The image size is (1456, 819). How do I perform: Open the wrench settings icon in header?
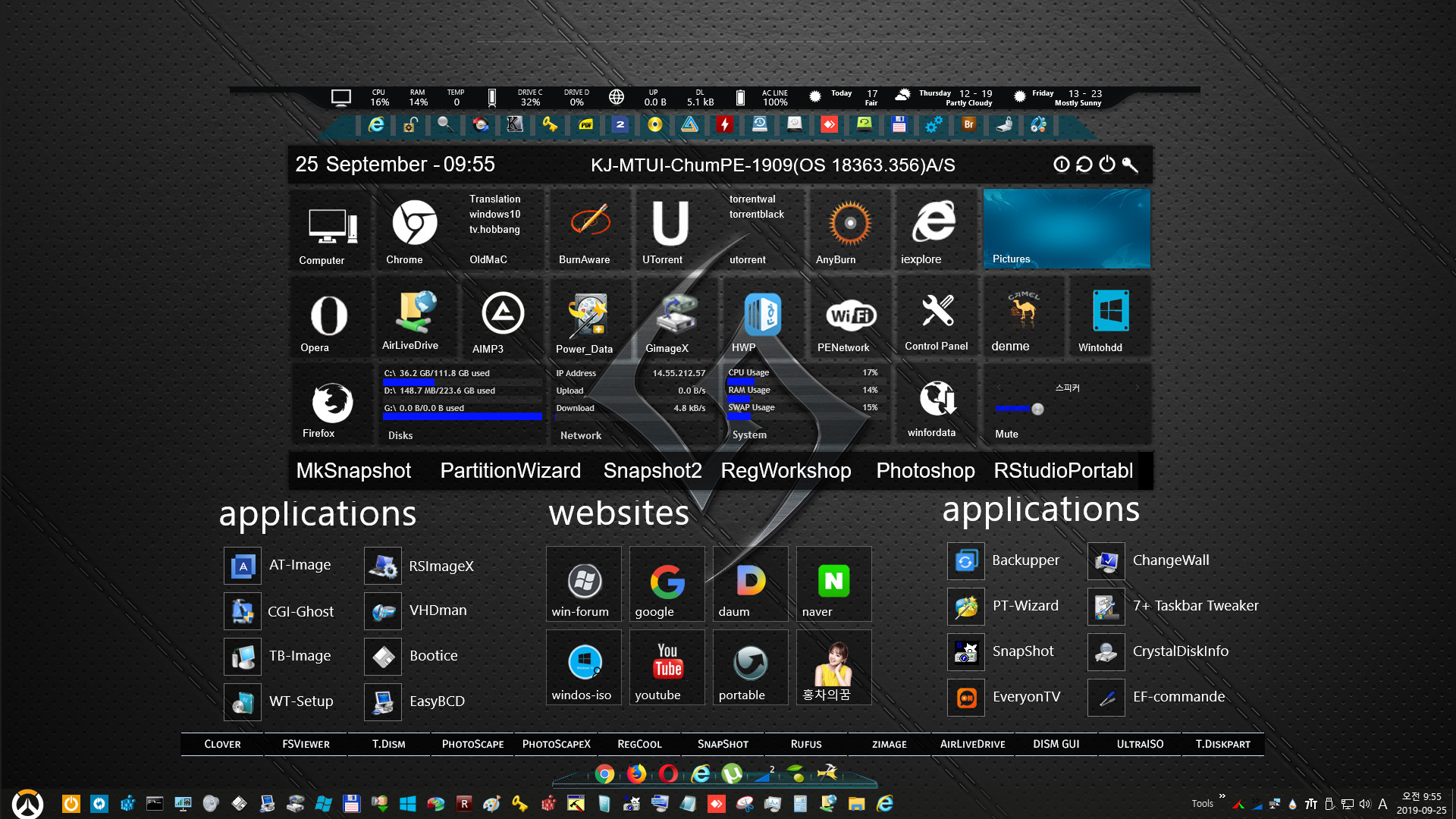click(1130, 165)
